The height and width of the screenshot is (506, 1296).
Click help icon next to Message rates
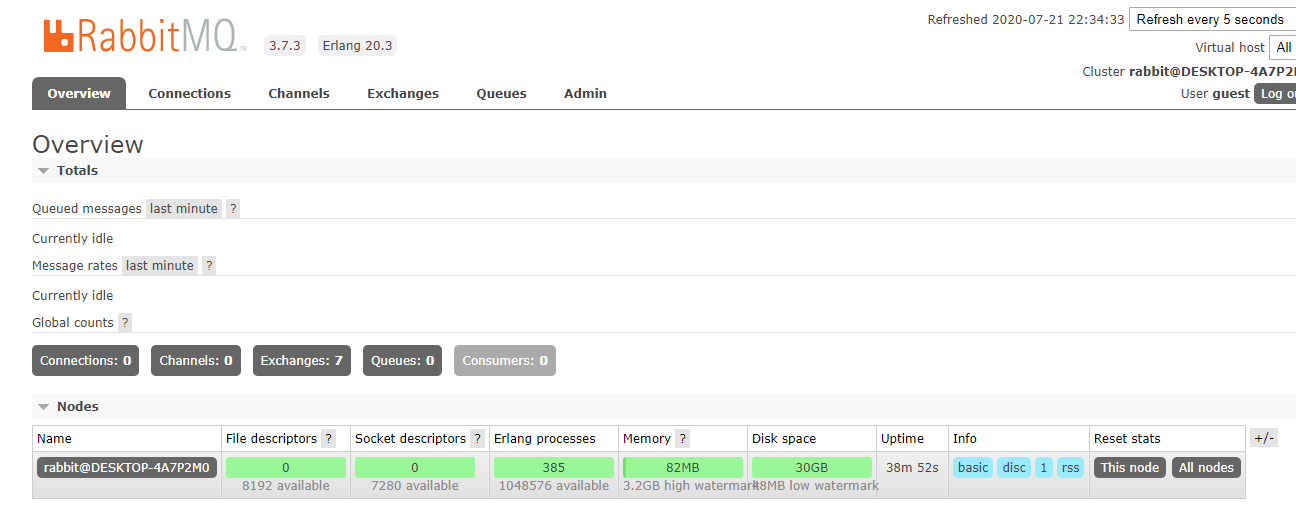209,266
